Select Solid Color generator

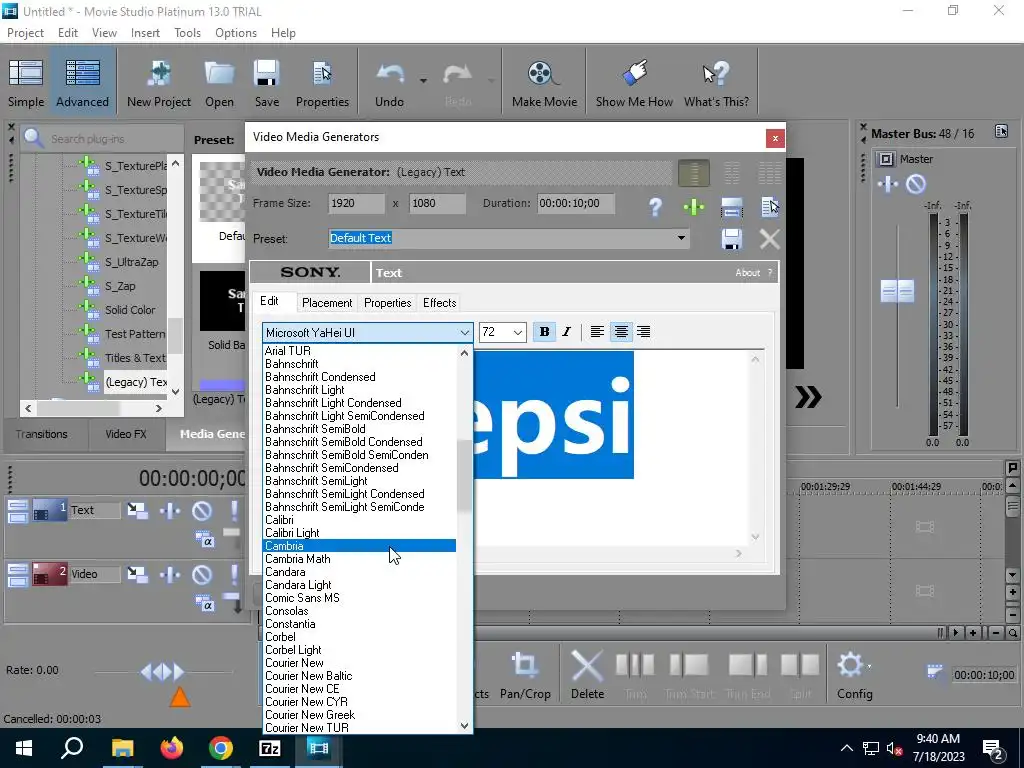(x=130, y=310)
